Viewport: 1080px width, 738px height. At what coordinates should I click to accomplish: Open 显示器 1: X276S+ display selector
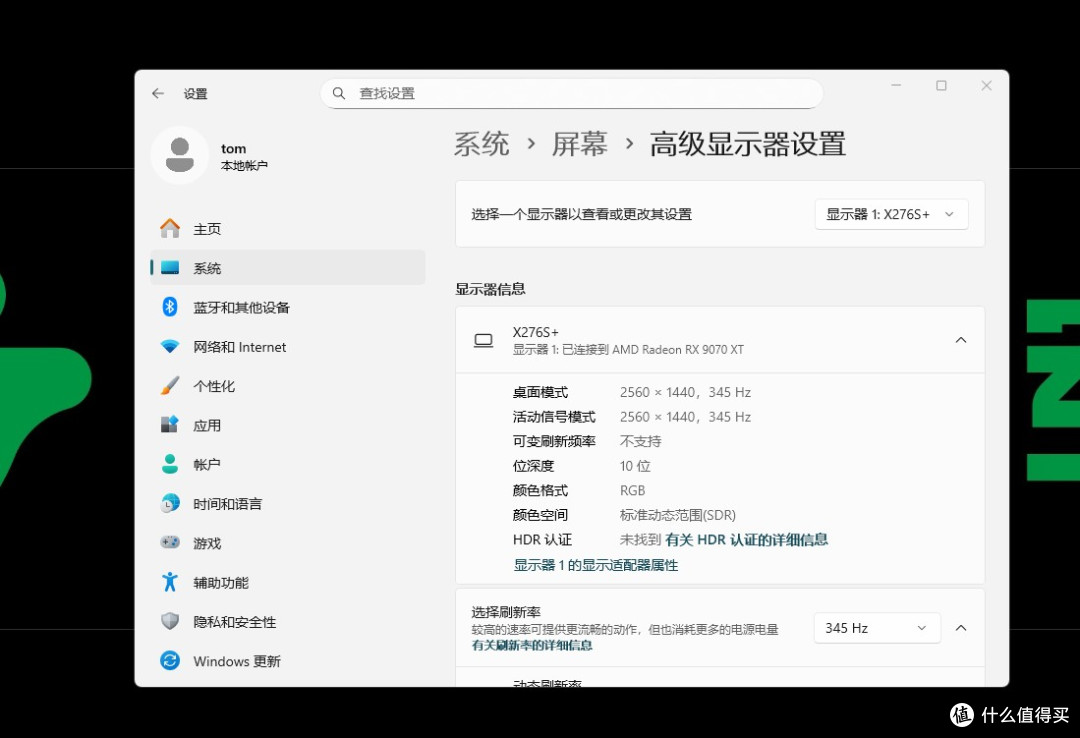(x=891, y=214)
